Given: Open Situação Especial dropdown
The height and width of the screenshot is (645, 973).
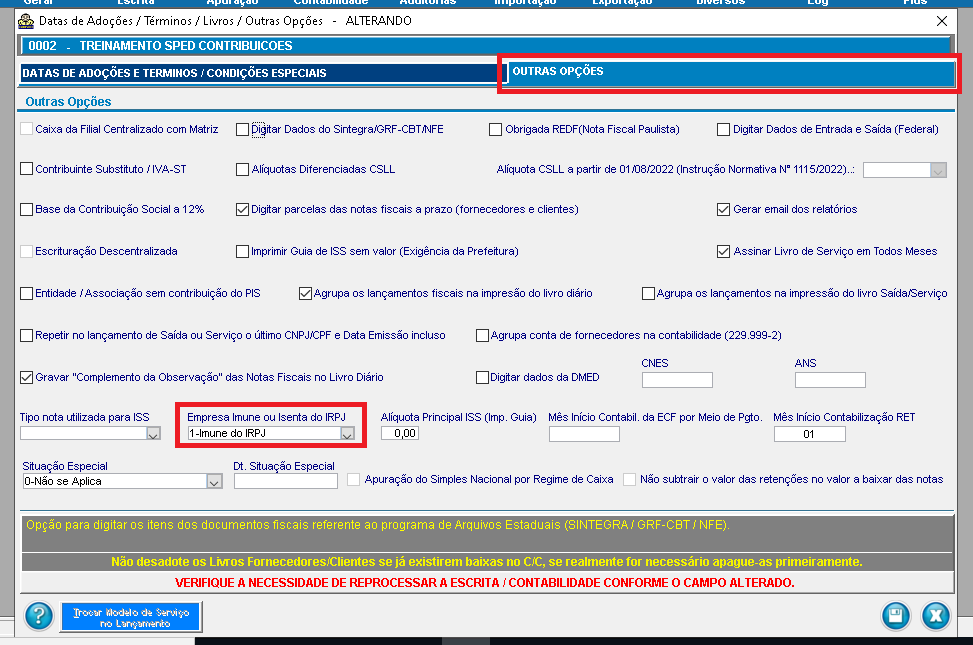Looking at the screenshot, I should pyautogui.click(x=214, y=482).
